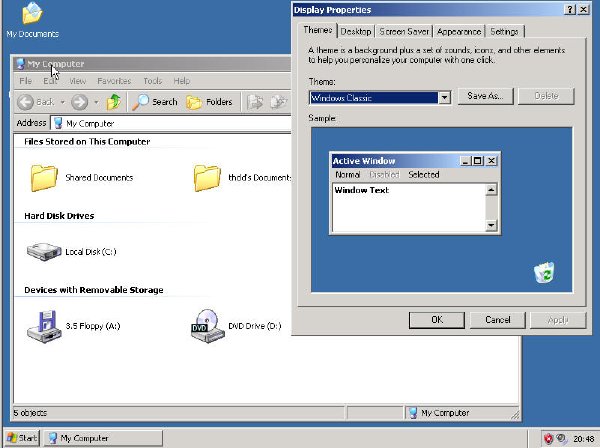Switch to the Screen Saver tab

click(x=404, y=31)
